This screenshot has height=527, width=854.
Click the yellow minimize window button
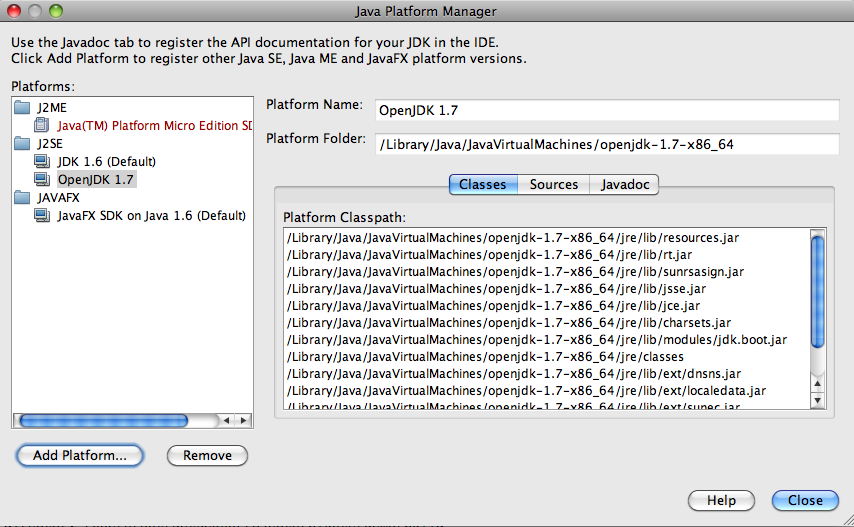(35, 11)
